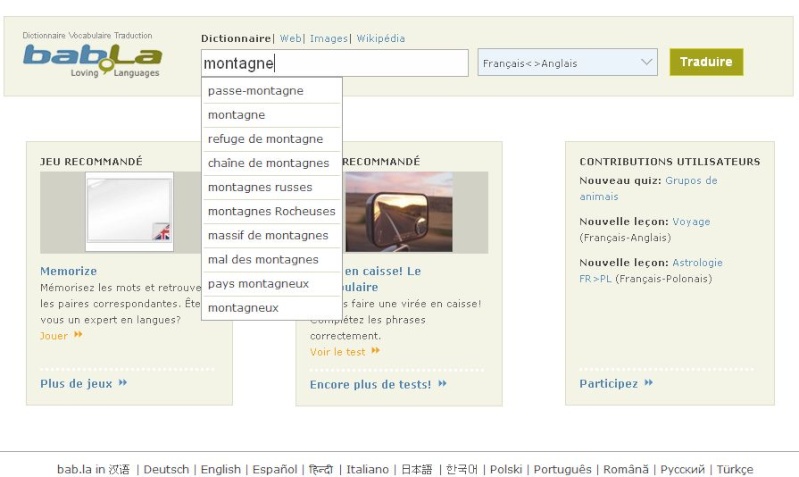Select suggestion mal des montagnes
This screenshot has width=799, height=477.
[x=272, y=259]
